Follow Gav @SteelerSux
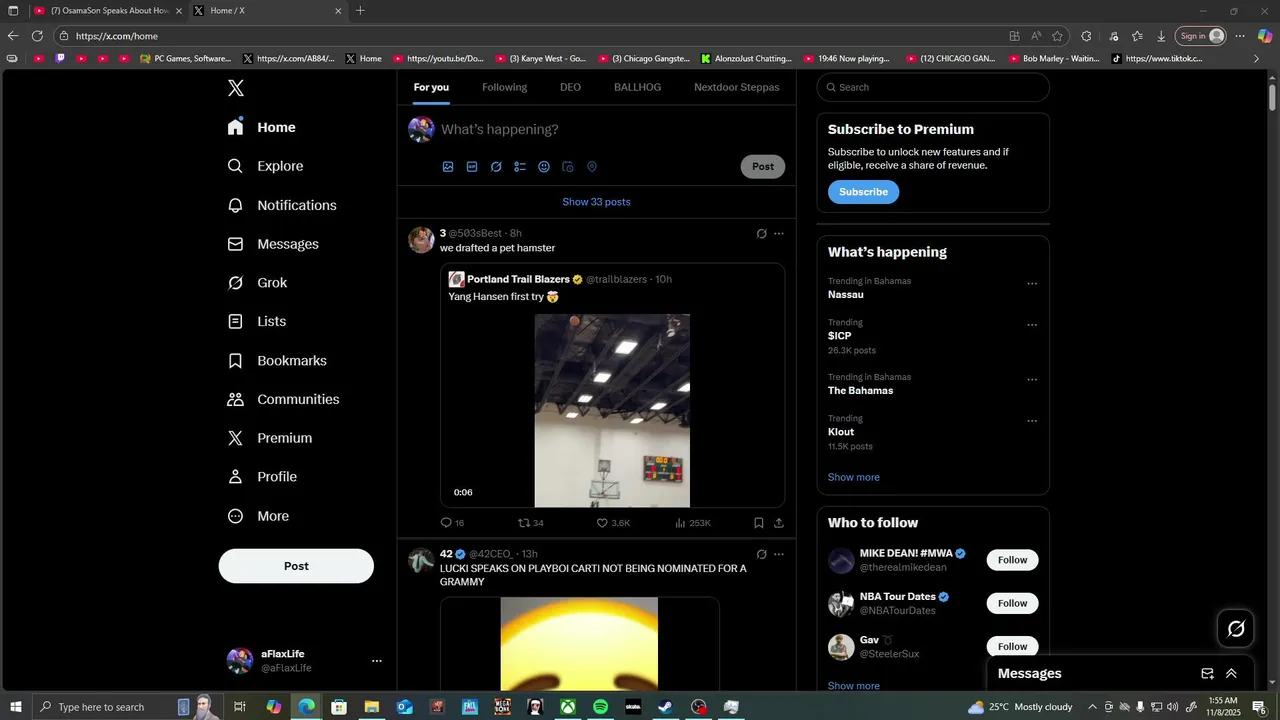Viewport: 1280px width, 720px height. [x=1012, y=646]
